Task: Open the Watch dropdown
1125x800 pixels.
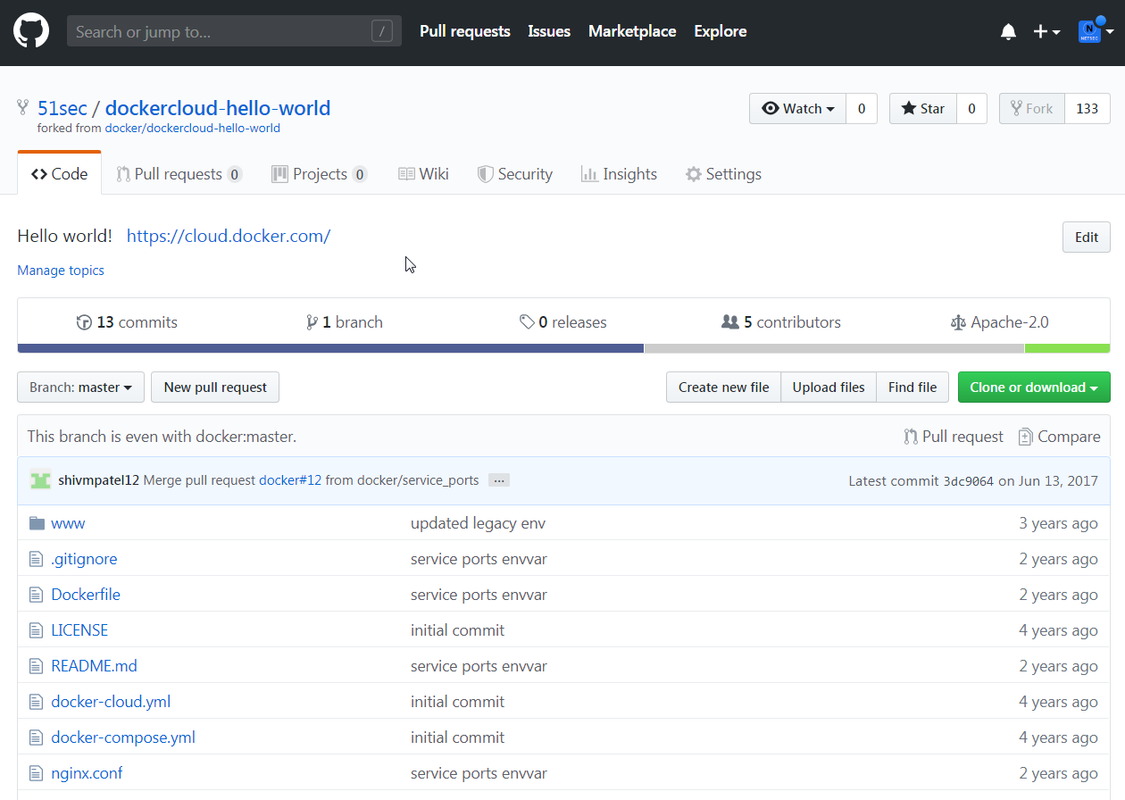Action: point(798,108)
